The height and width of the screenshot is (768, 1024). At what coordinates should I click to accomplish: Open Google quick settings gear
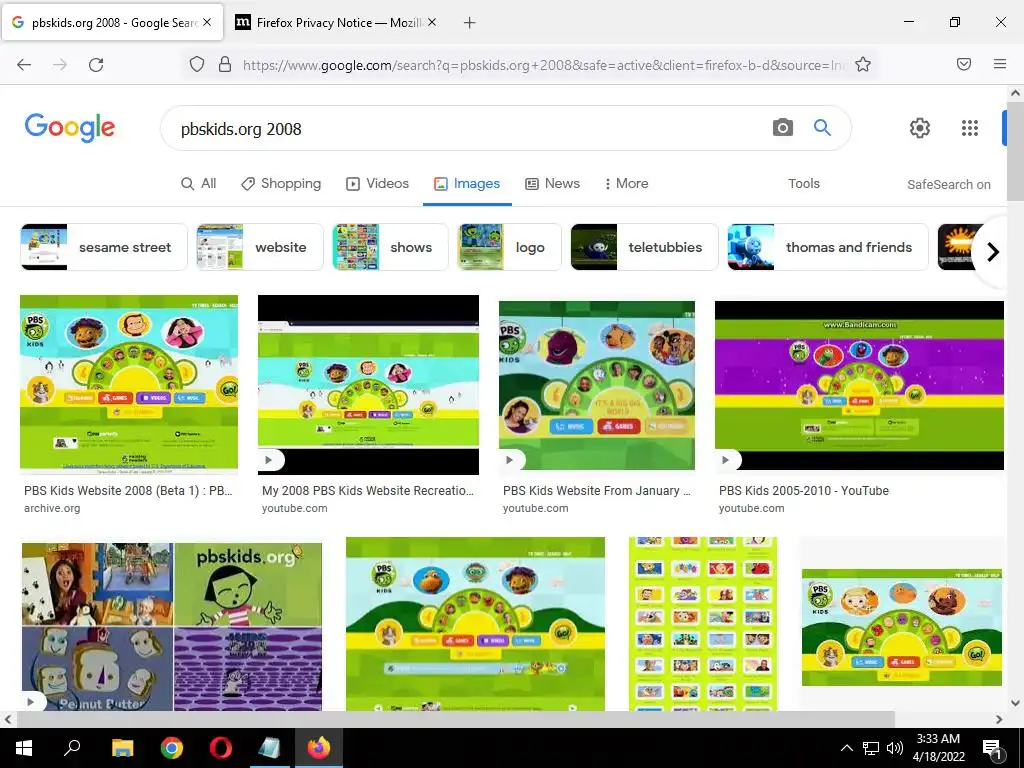coord(920,127)
